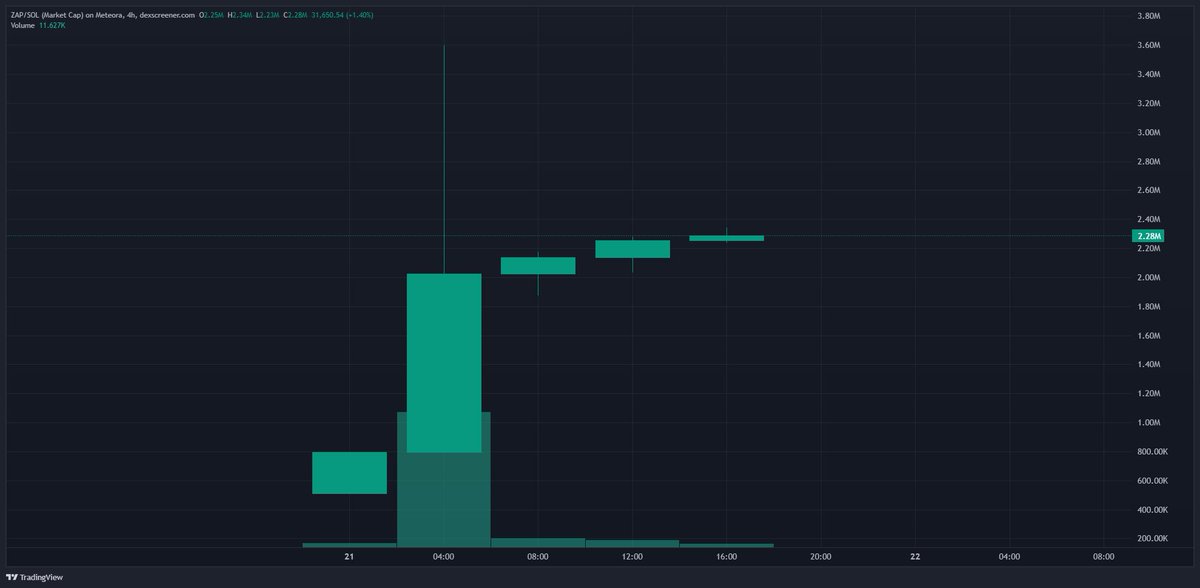Click the upper wick reaching 3.60M
The height and width of the screenshot is (588, 1200).
point(444,150)
